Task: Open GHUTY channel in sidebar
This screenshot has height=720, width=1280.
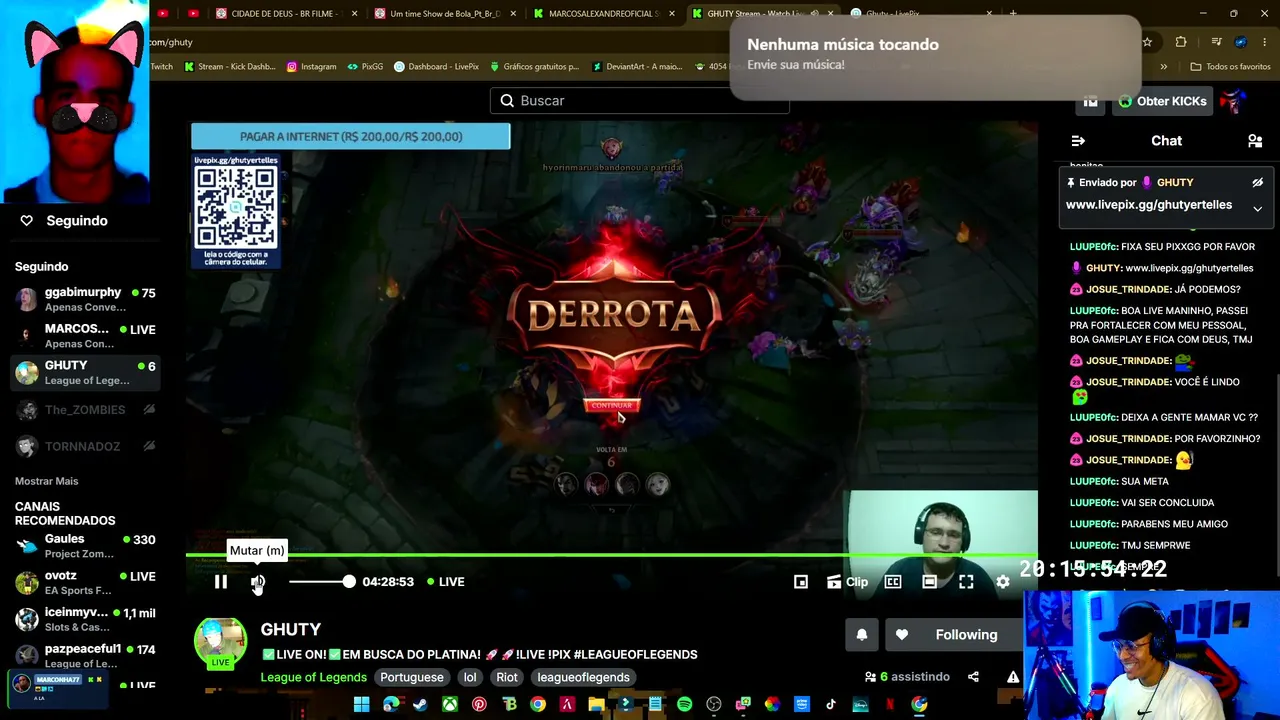Action: [x=85, y=372]
